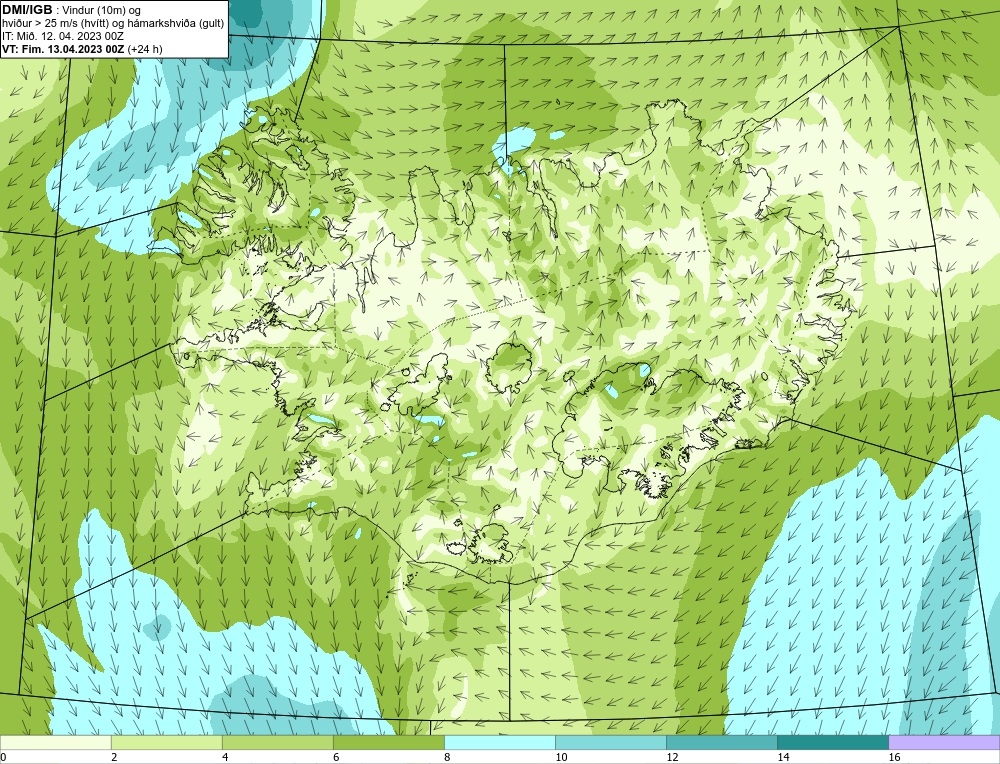The height and width of the screenshot is (764, 1000).
Task: Select the 0–2 m/s palest legend swatch
Action: [x=55, y=742]
